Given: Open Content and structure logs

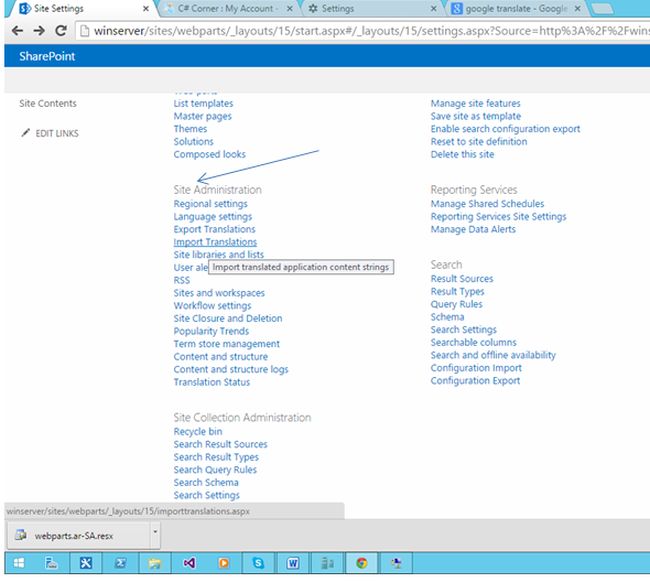Looking at the screenshot, I should coord(231,369).
